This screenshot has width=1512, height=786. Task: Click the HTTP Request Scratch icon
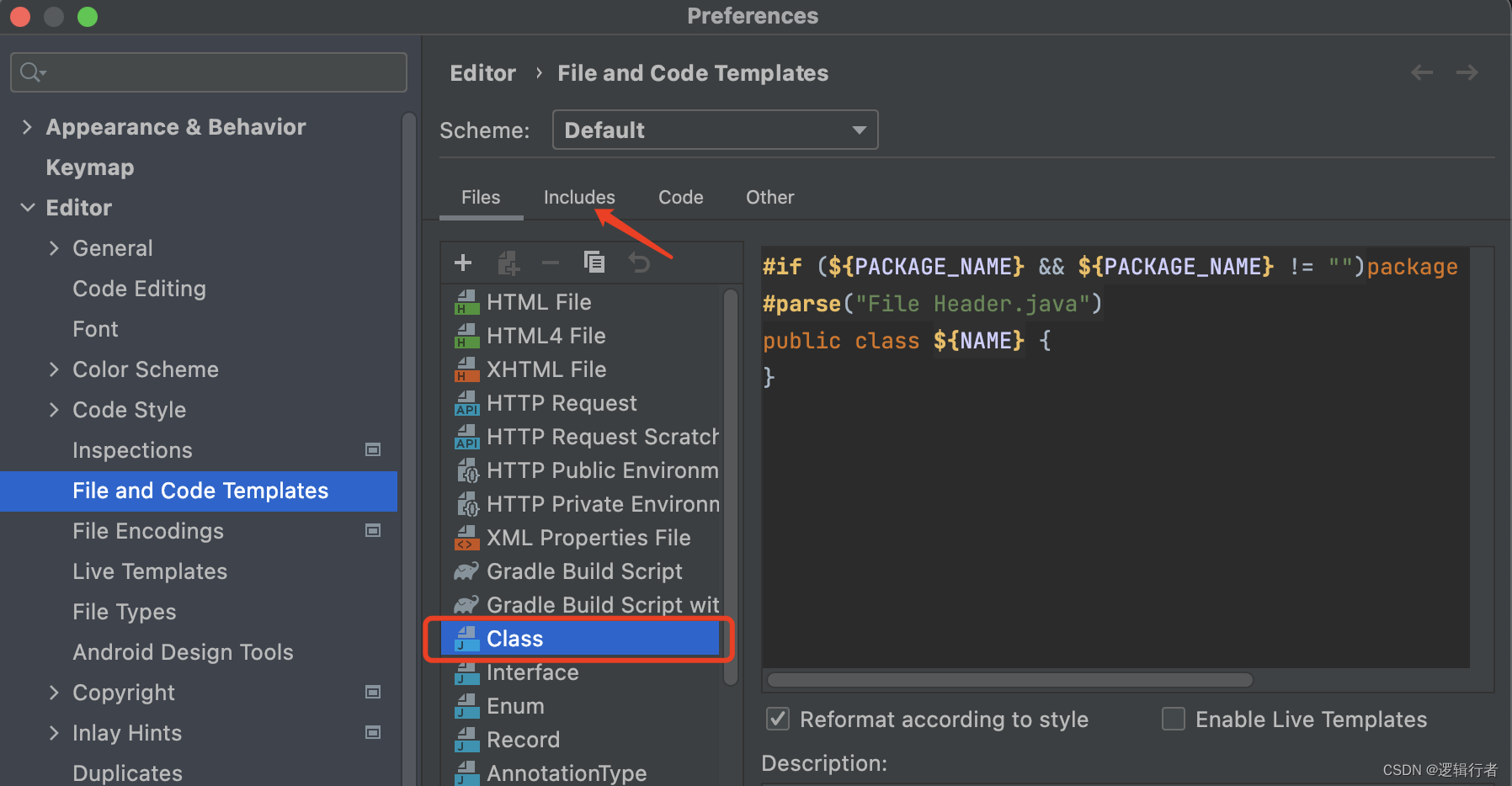(466, 437)
